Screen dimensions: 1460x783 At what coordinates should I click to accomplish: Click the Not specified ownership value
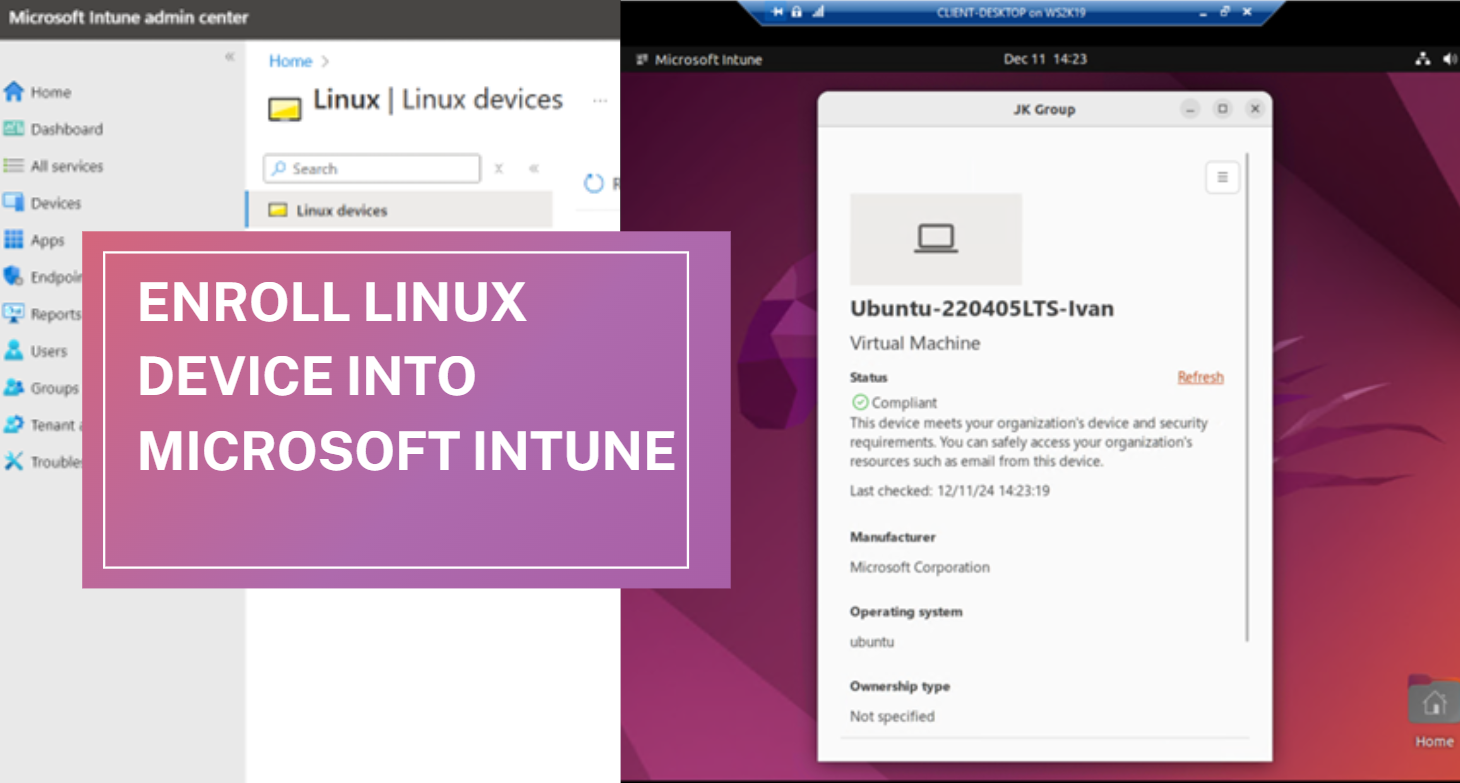point(892,716)
